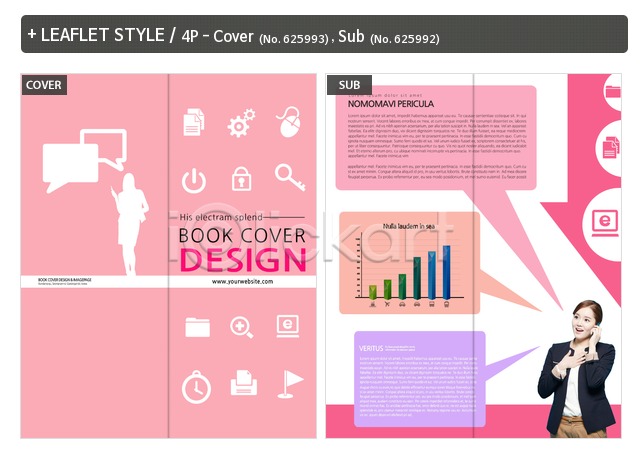Viewport: 640px width, 453px height.
Task: Select the double gears settings icon
Action: tap(241, 124)
